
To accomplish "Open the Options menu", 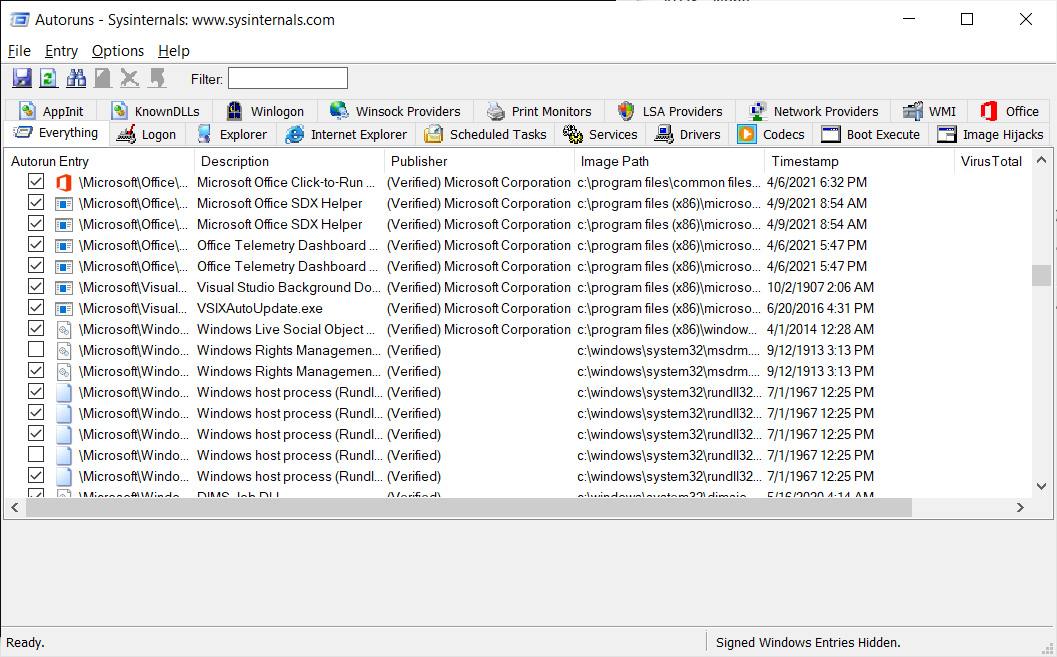I will tap(118, 51).
